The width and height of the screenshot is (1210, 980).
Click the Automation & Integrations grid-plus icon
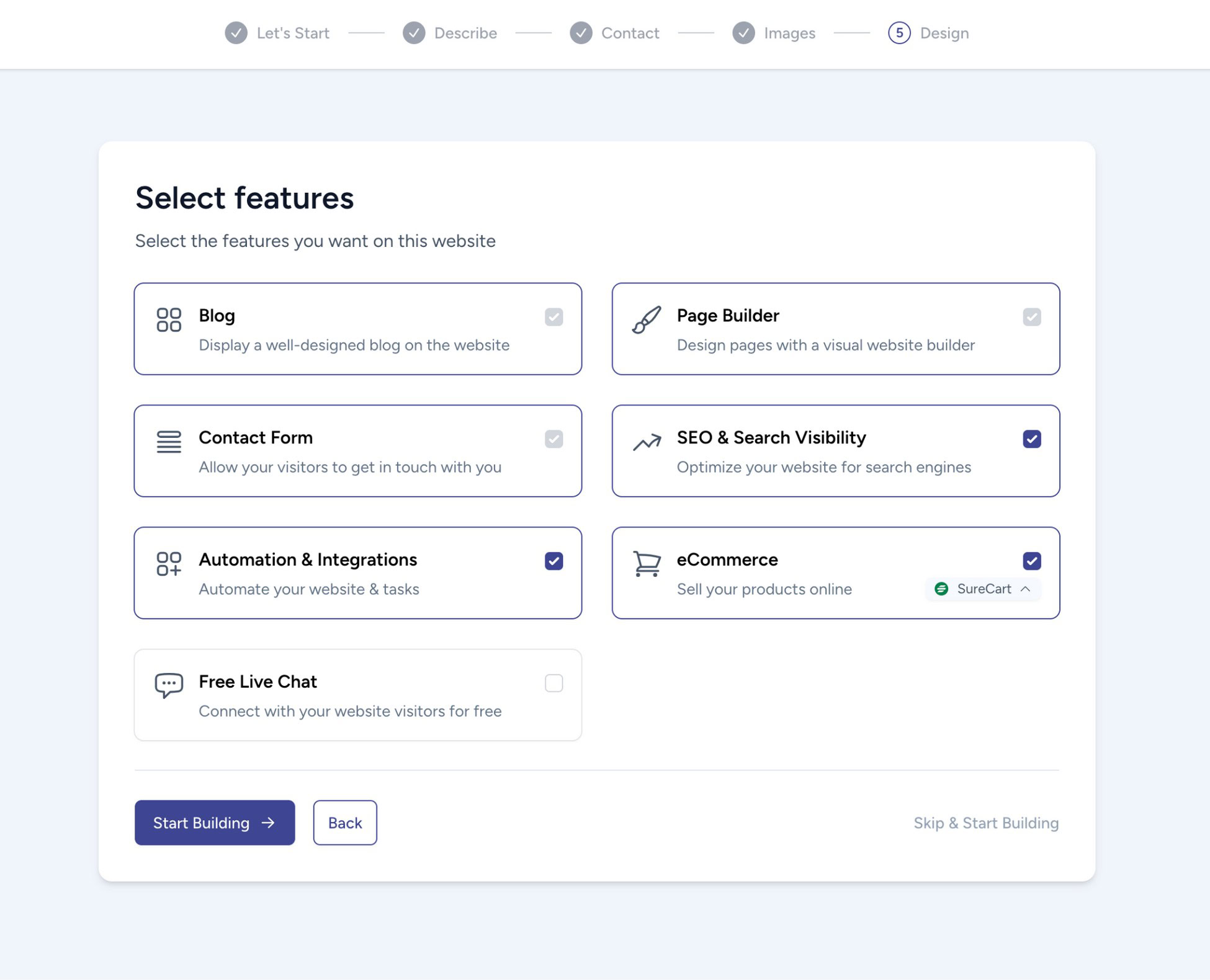168,564
